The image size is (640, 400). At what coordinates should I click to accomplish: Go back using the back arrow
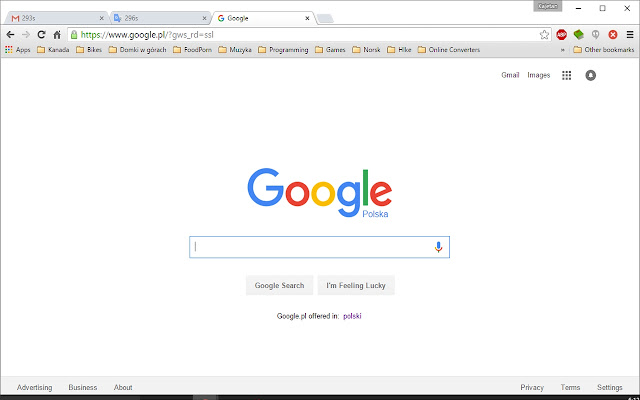pyautogui.click(x=10, y=35)
